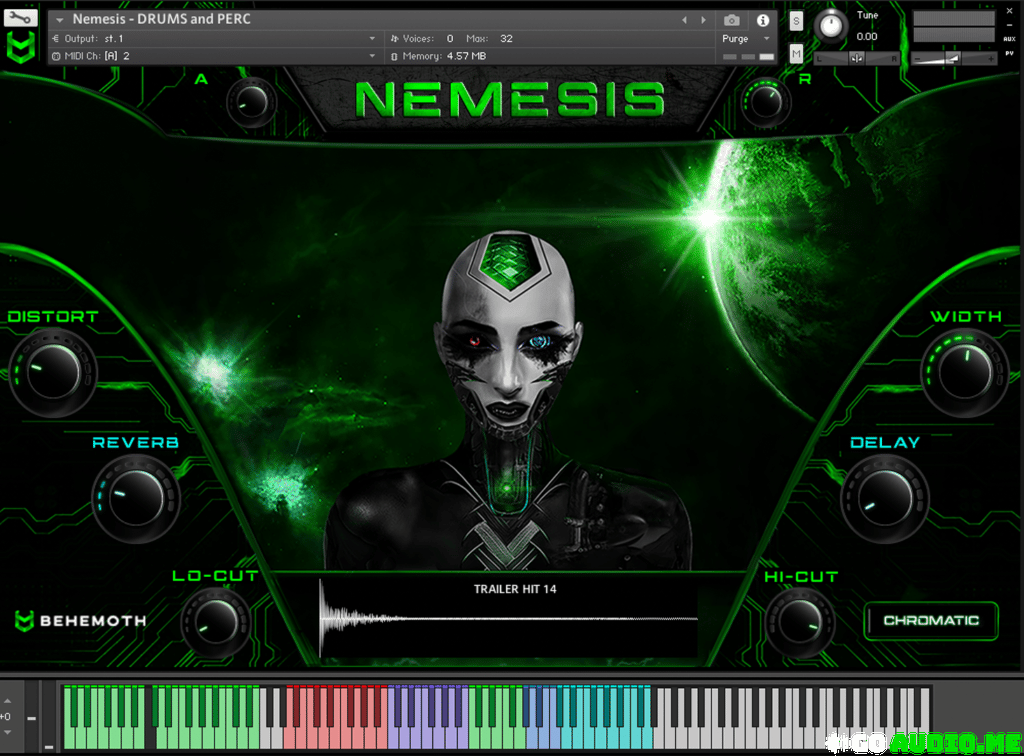
Task: Open the wrench edit mode icon
Action: tap(21, 17)
